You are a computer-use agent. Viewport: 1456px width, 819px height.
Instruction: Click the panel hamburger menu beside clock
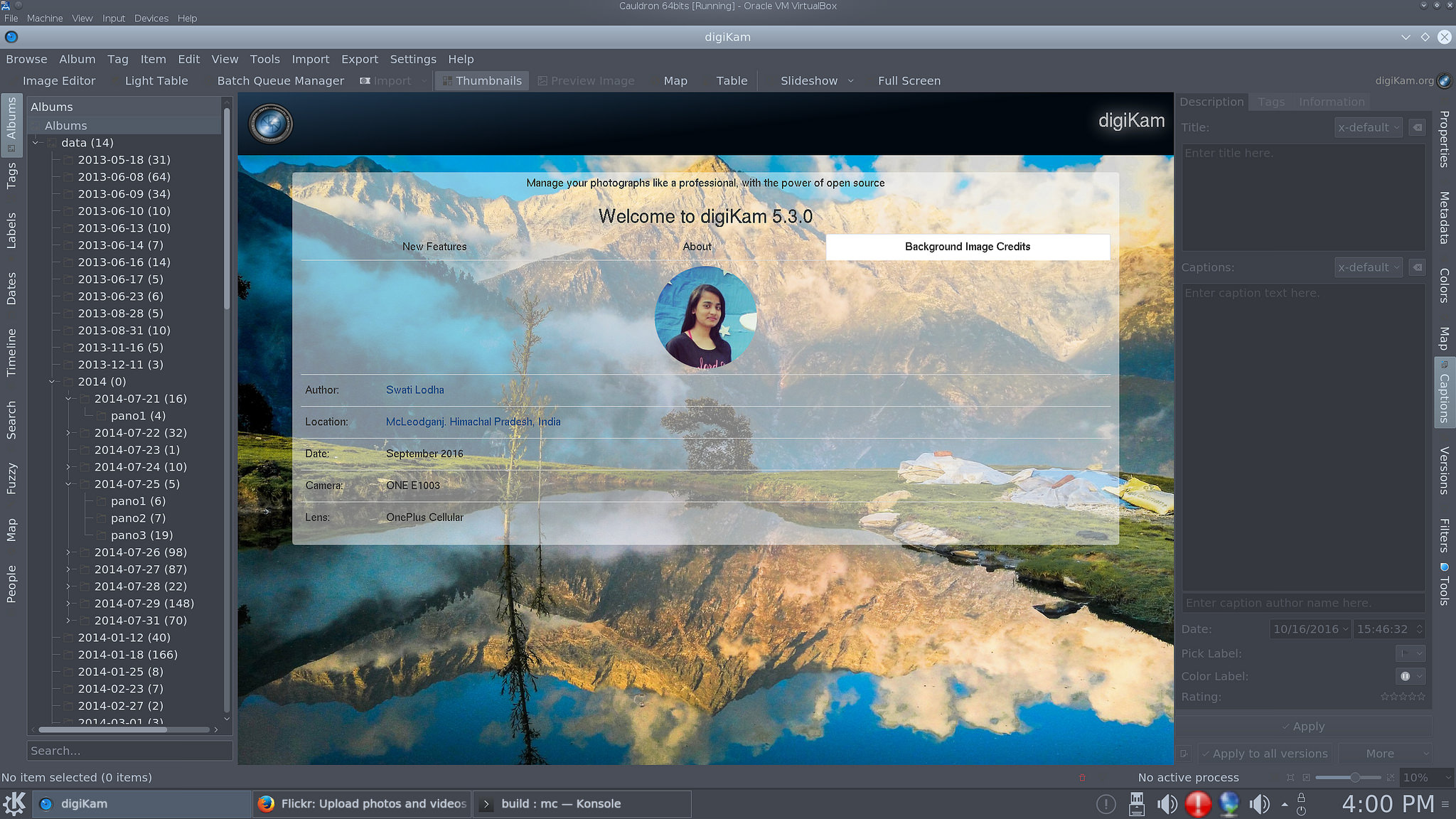pos(1445,804)
